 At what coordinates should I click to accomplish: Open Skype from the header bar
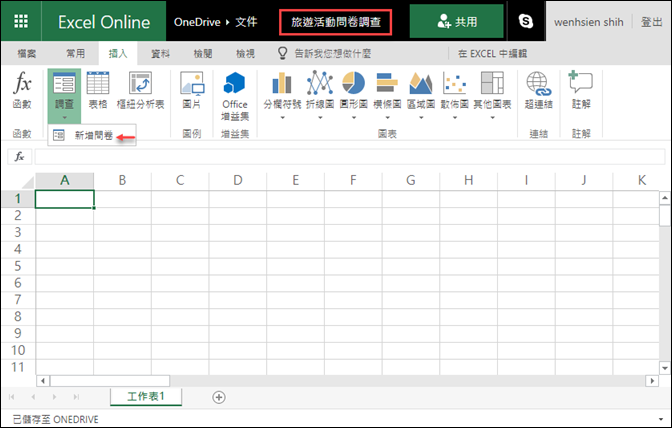(526, 21)
